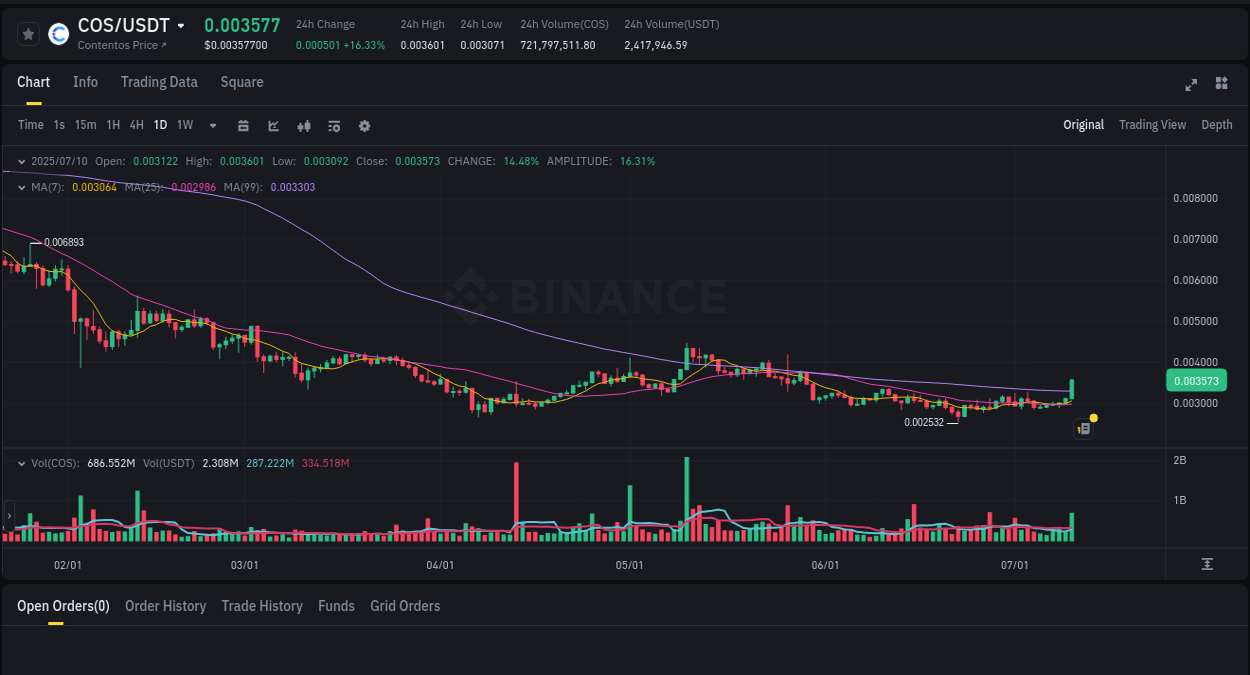This screenshot has width=1250, height=675.
Task: Open the chart layout widgets icon
Action: click(1221, 85)
